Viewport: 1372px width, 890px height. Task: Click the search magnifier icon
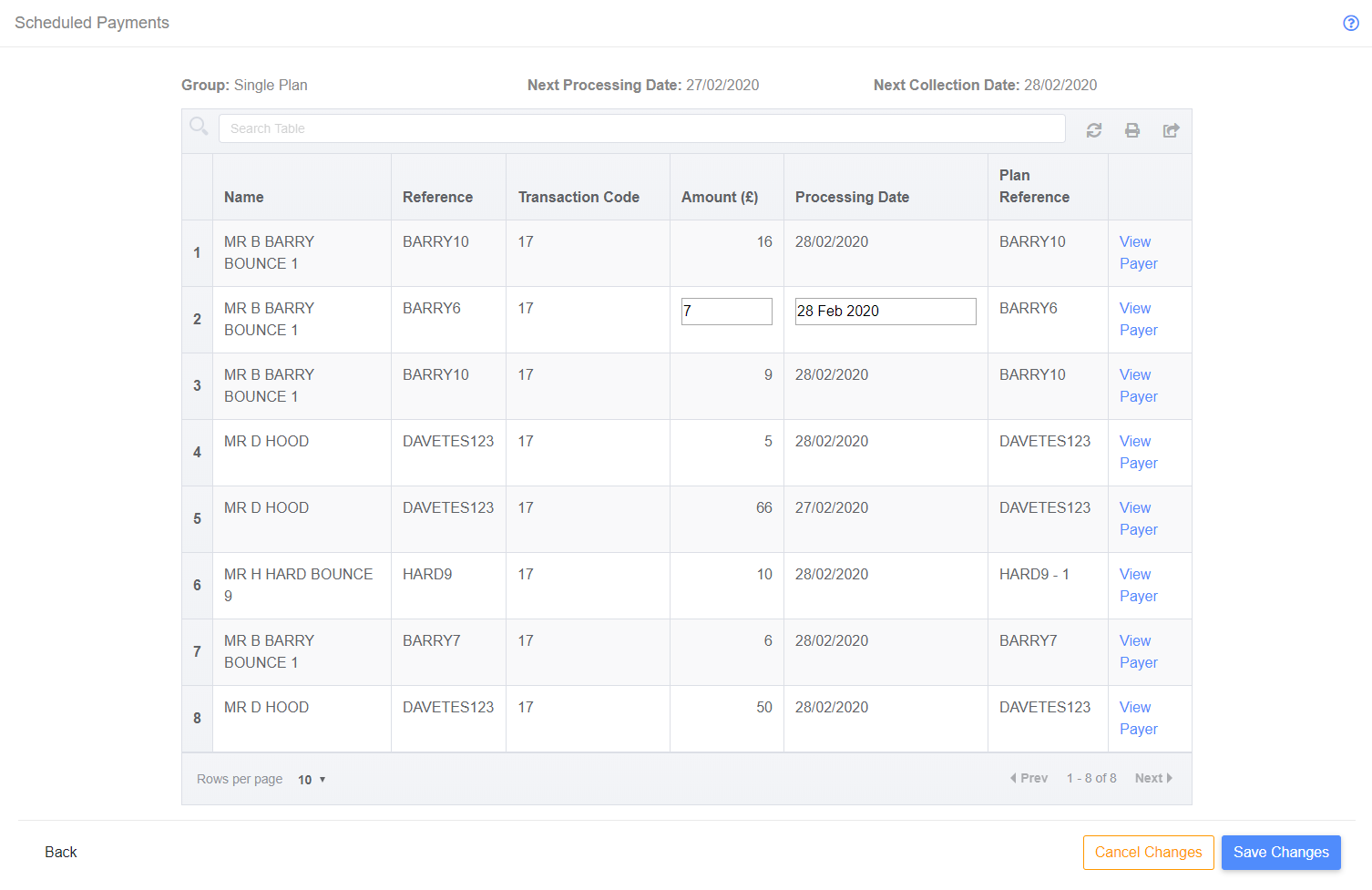(199, 127)
